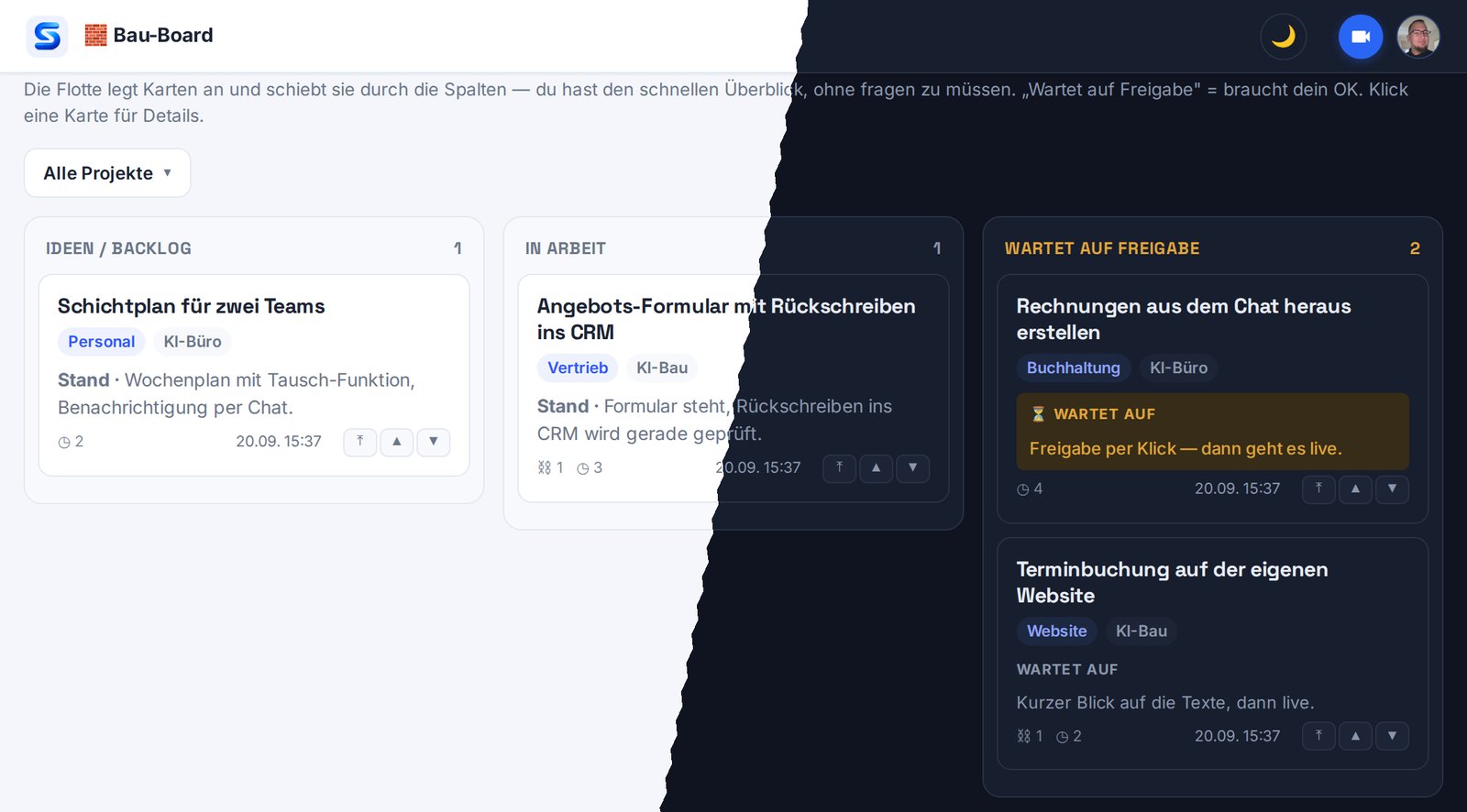The width and height of the screenshot is (1467, 812).
Task: Move Rechnungen card up
Action: [1356, 489]
